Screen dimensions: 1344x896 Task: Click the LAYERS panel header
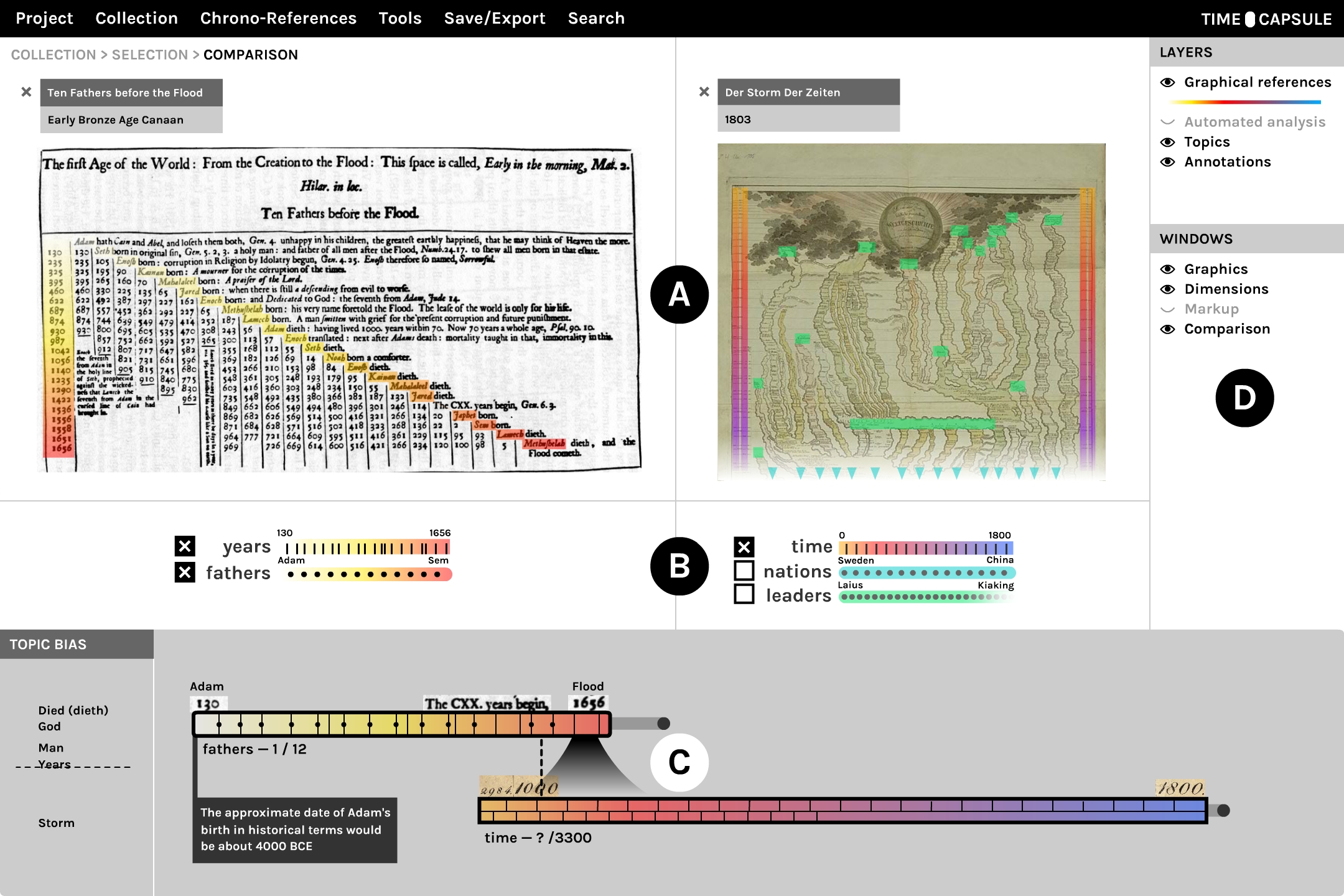(1247, 52)
